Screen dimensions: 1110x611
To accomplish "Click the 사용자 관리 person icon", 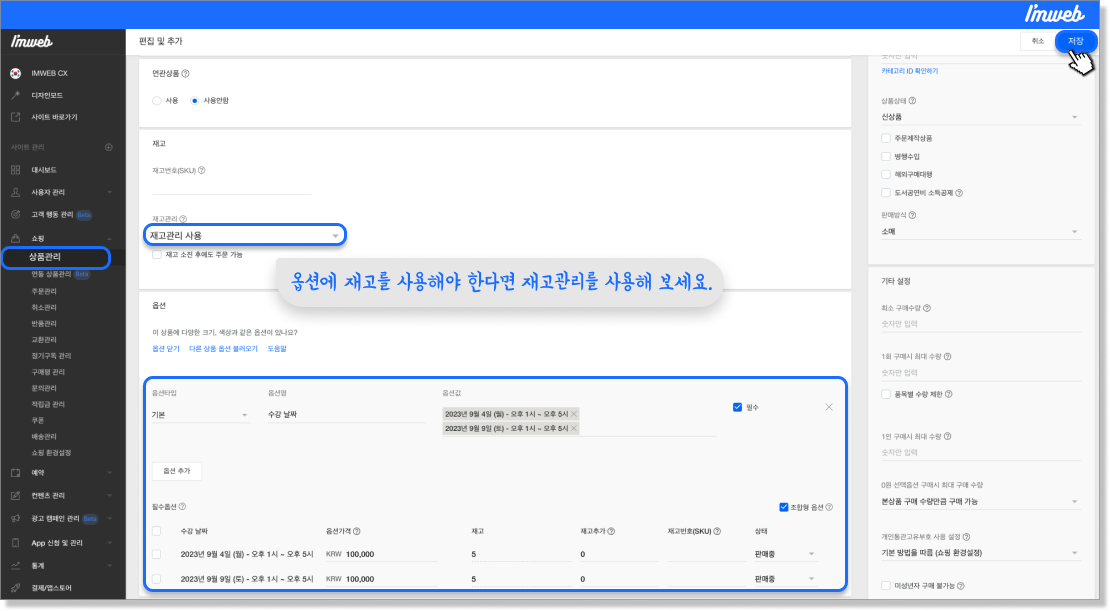I will pos(15,192).
